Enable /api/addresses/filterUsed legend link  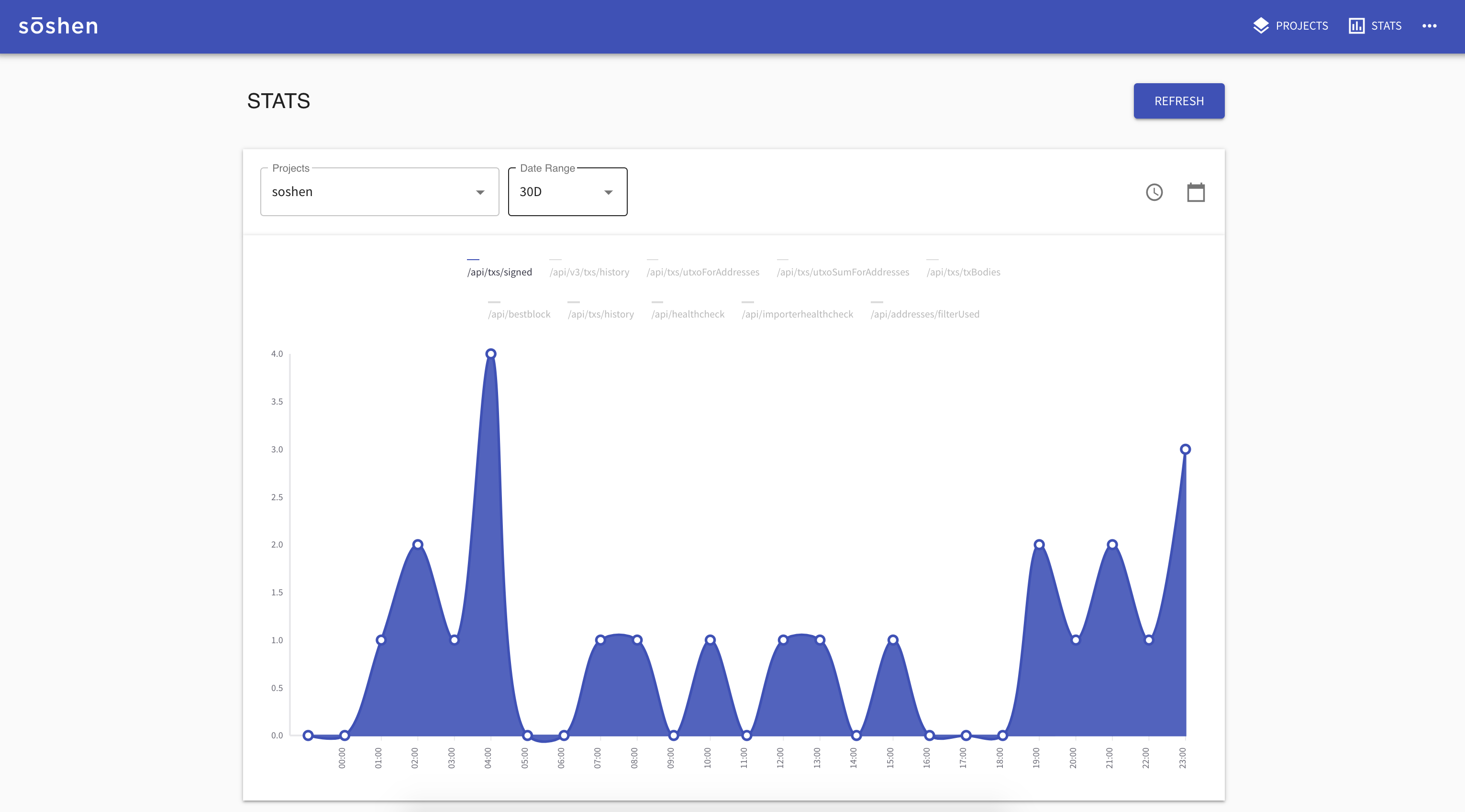925,314
